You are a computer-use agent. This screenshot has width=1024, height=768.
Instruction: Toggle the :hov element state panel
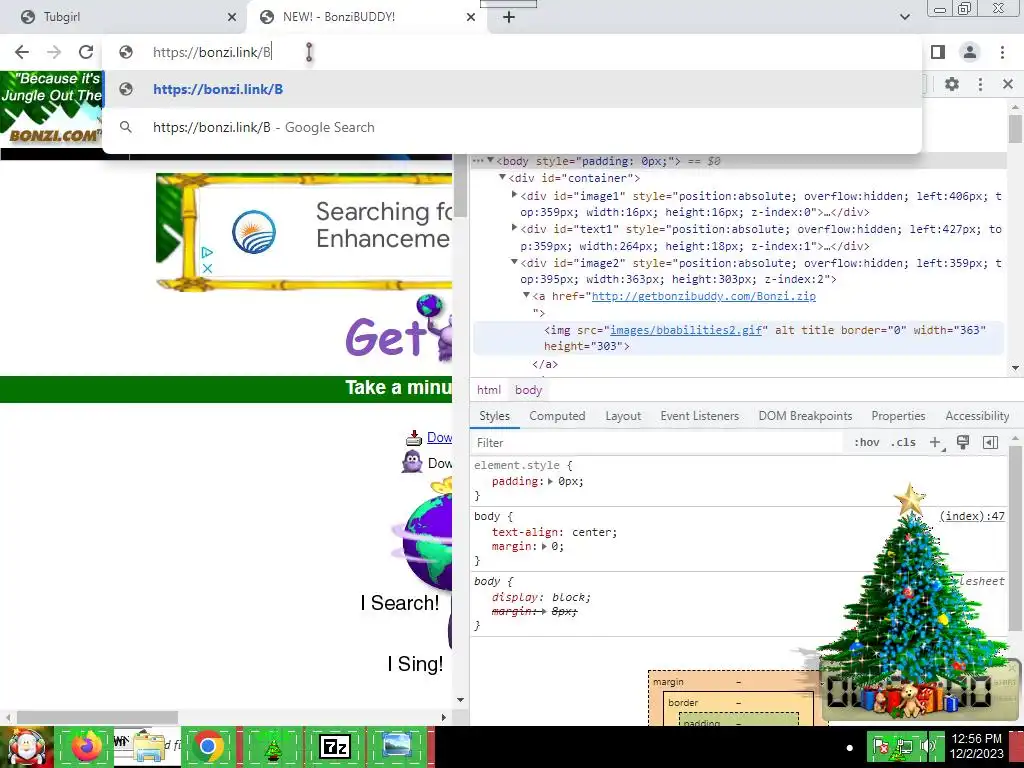(867, 443)
